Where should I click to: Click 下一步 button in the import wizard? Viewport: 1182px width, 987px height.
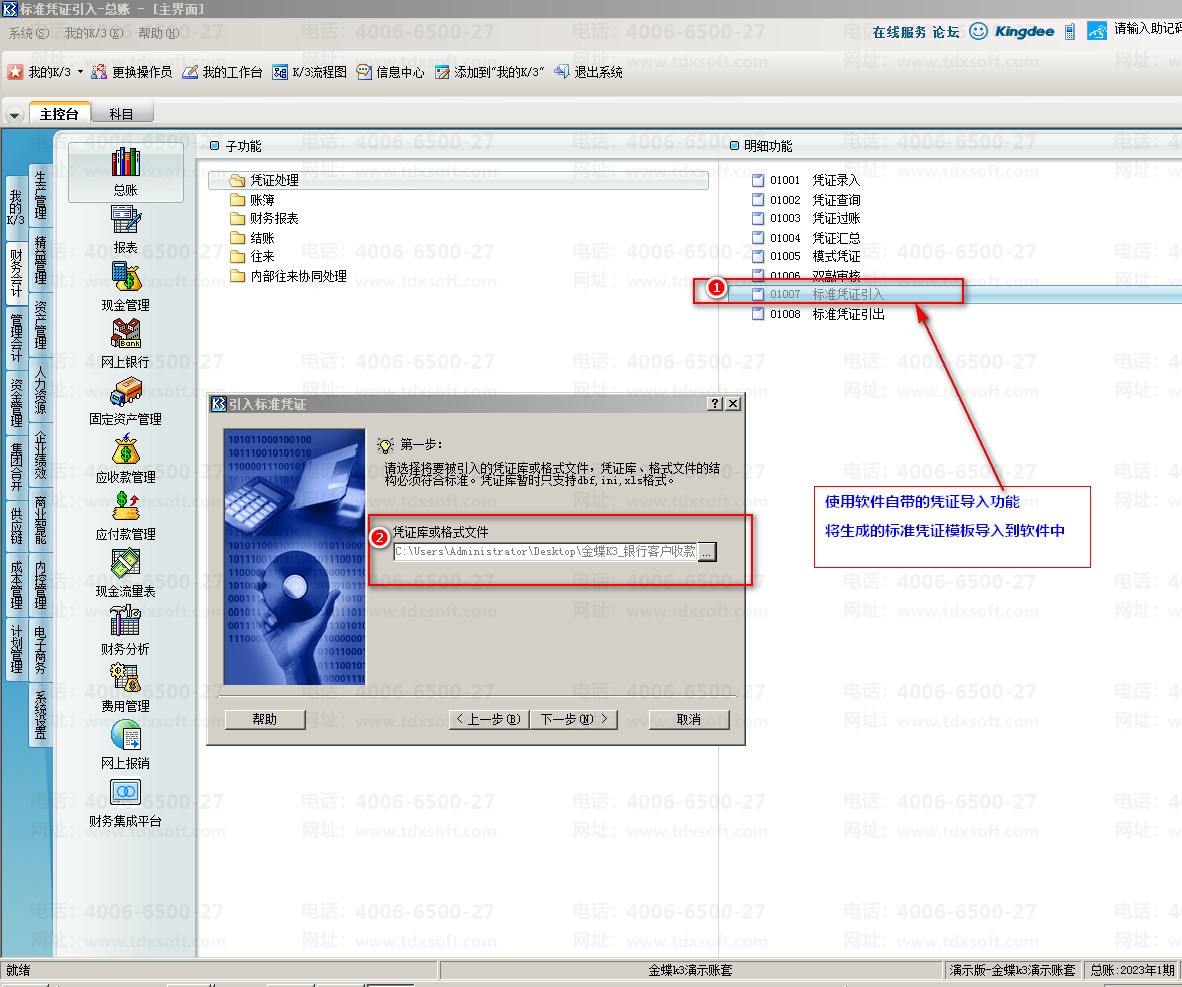(574, 719)
